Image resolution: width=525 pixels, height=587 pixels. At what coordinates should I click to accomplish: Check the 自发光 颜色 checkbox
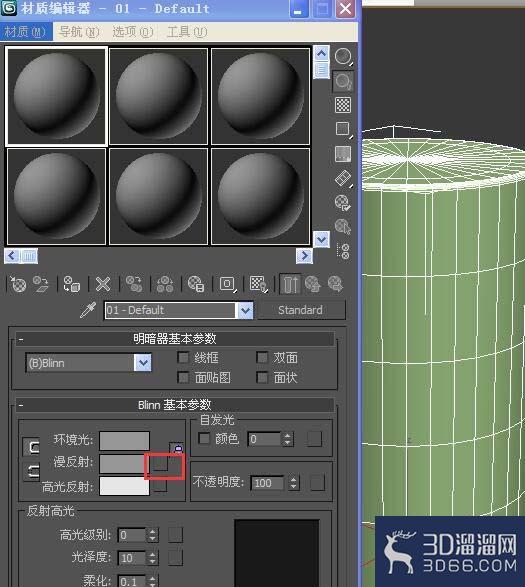(204, 438)
